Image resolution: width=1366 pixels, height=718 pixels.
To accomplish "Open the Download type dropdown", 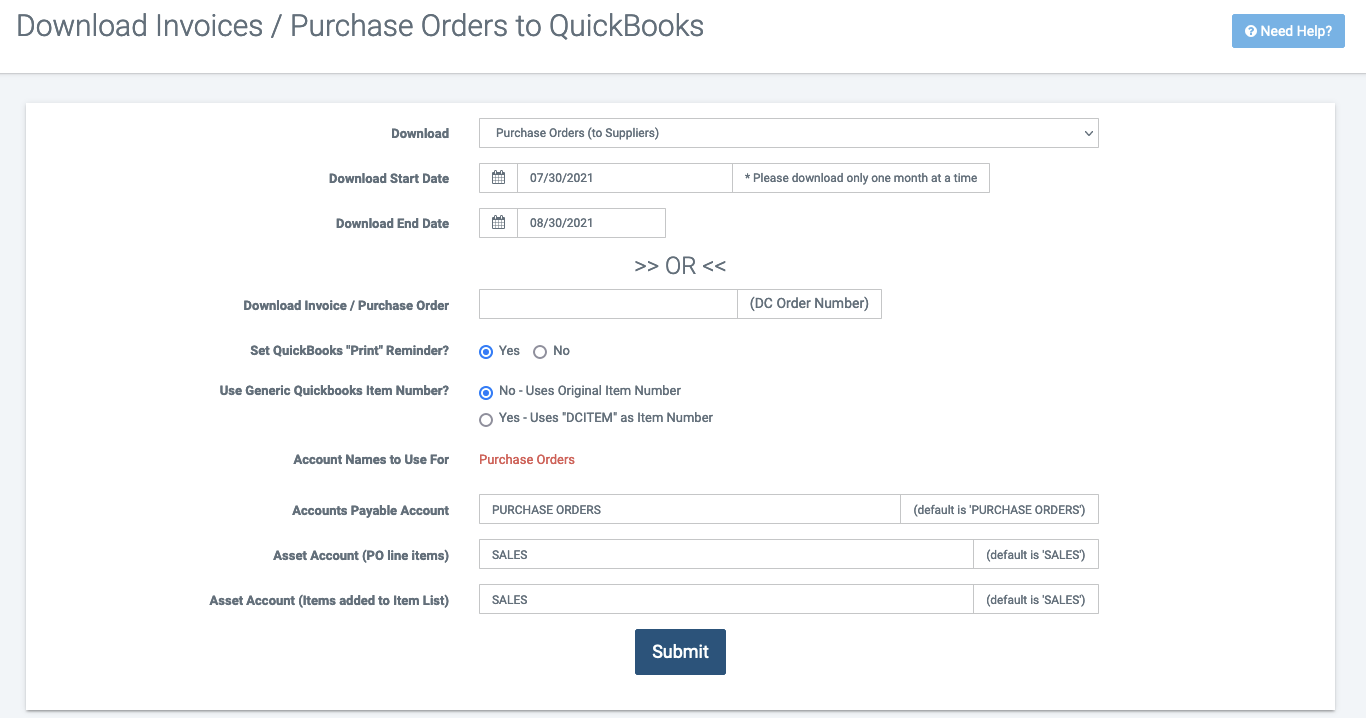I will tap(788, 133).
